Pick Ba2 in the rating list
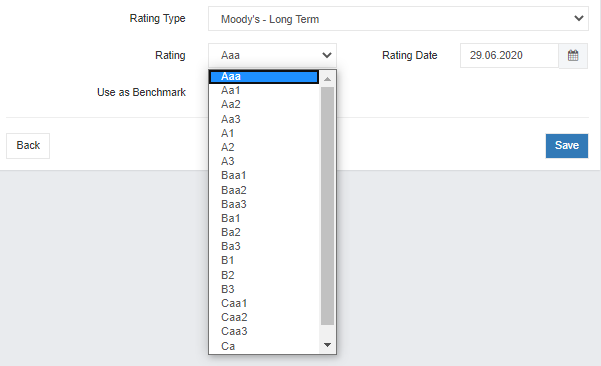 click(x=264, y=232)
